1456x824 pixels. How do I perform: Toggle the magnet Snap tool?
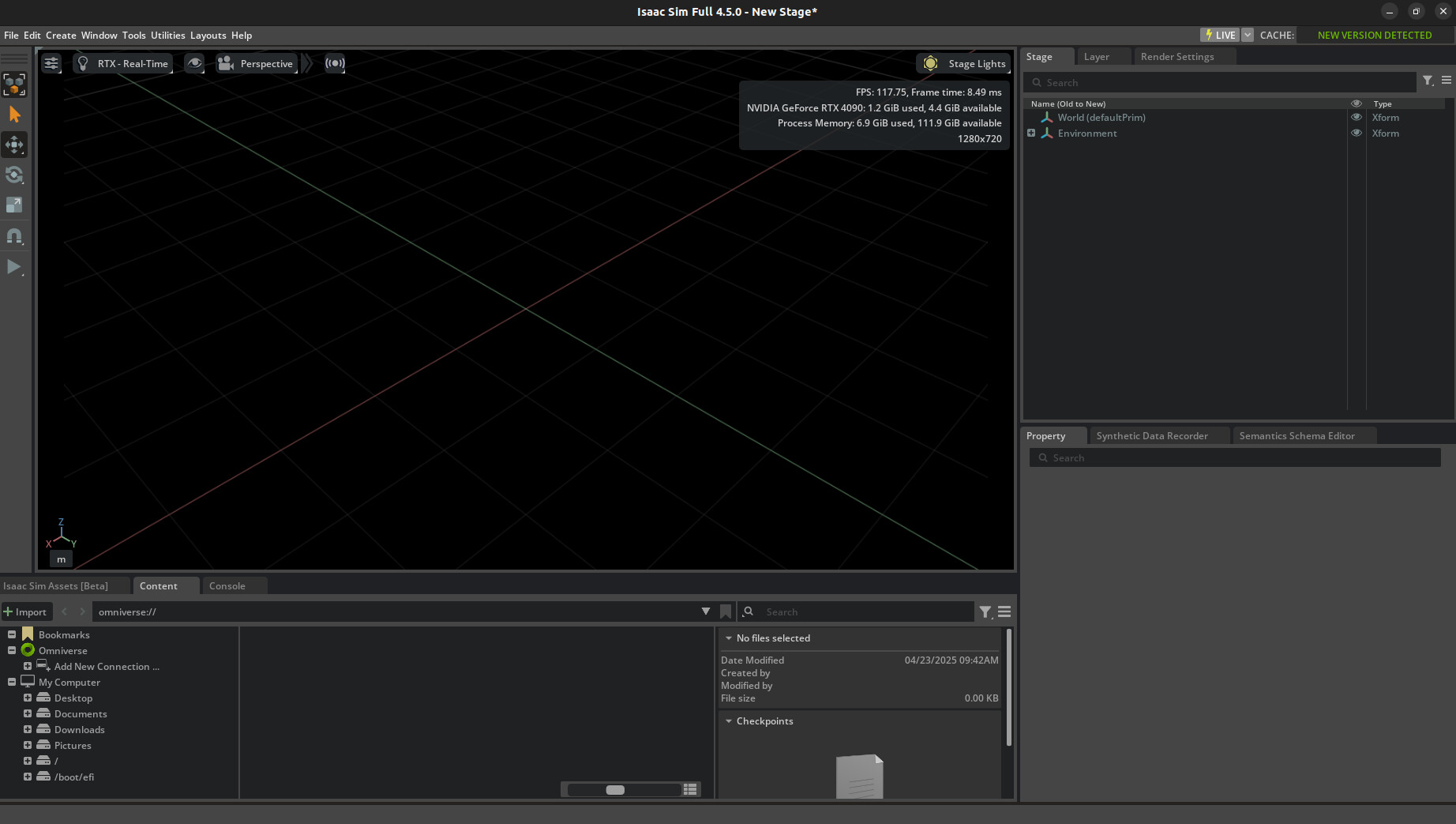click(14, 235)
